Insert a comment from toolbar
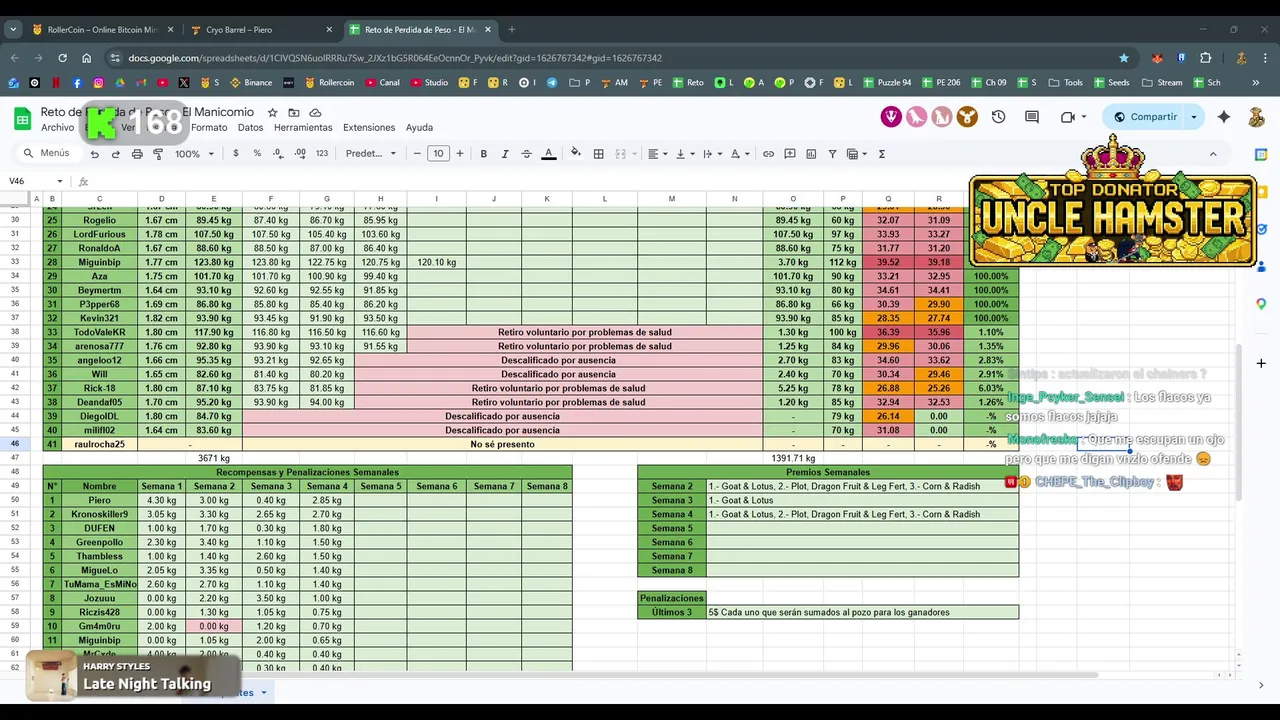This screenshot has height=720, width=1280. tap(790, 154)
